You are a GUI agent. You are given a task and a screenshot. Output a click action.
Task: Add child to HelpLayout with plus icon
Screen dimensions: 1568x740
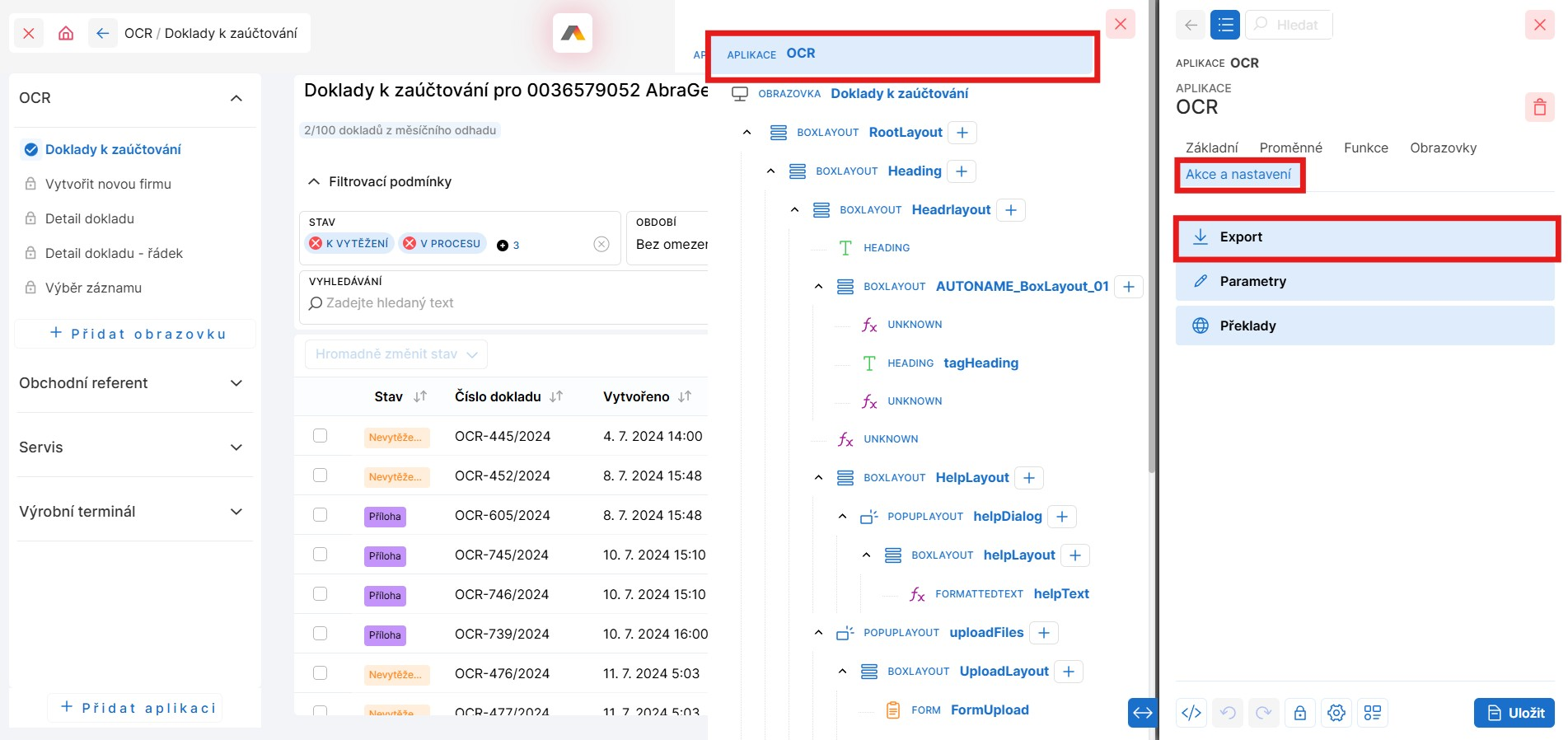tap(1029, 478)
